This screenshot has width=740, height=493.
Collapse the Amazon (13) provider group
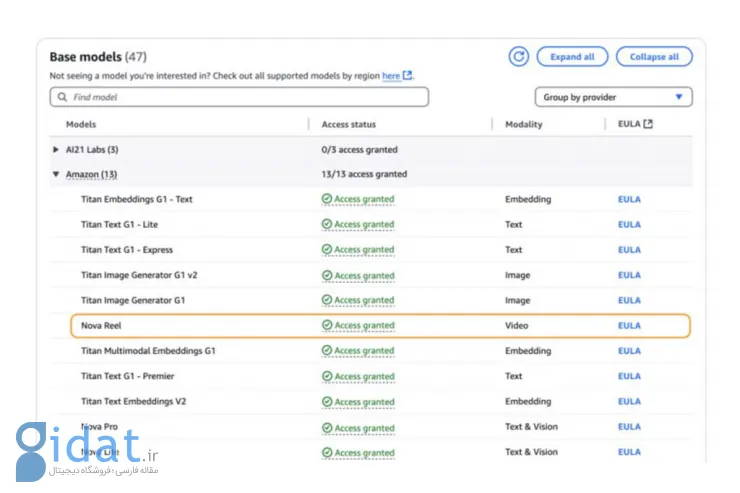(x=56, y=174)
